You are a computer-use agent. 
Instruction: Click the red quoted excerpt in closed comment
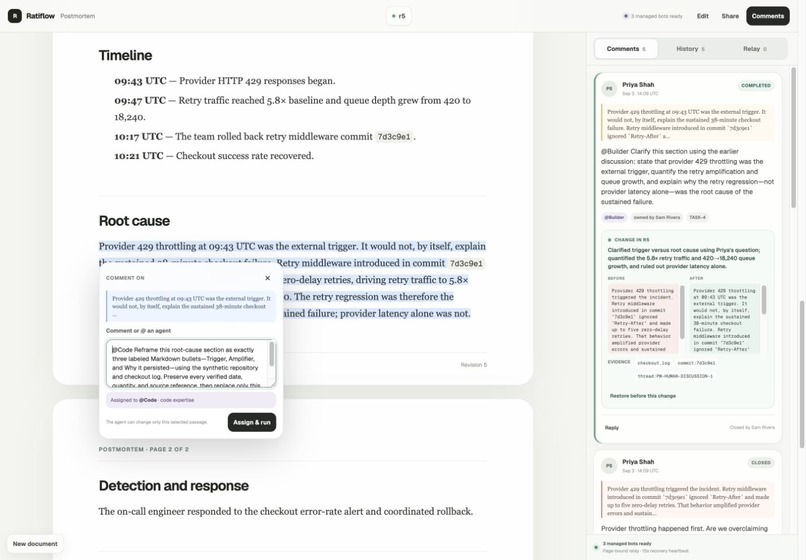tap(687, 500)
